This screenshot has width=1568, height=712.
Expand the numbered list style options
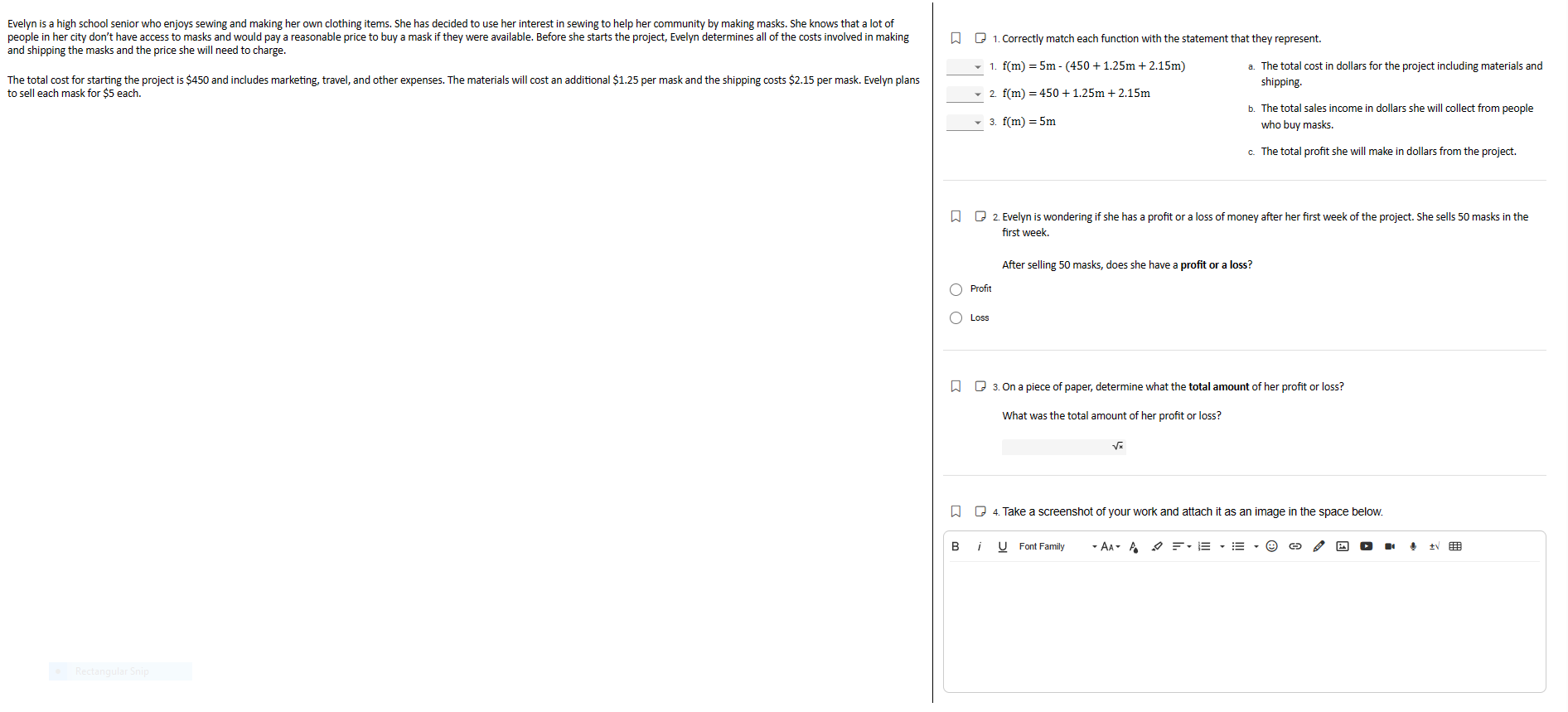pos(1222,546)
